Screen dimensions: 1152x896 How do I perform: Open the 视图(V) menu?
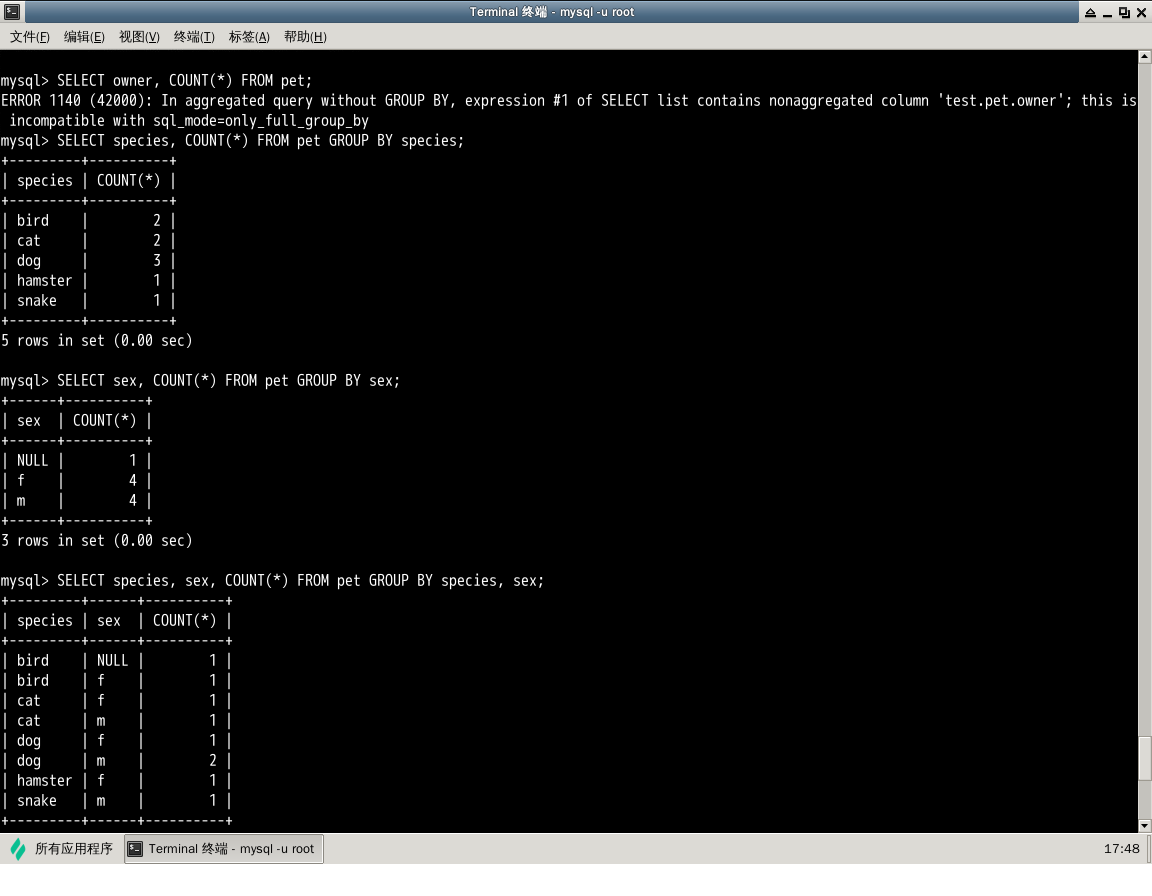[x=139, y=37]
